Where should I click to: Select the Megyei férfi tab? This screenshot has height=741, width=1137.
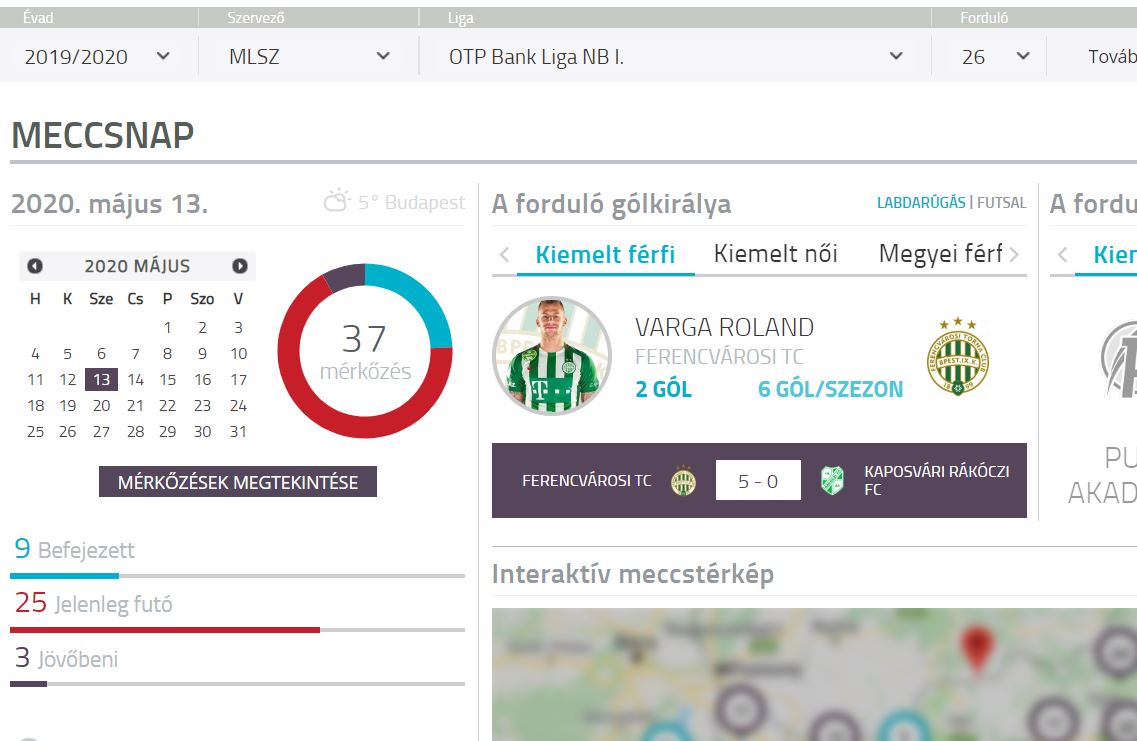(x=940, y=253)
